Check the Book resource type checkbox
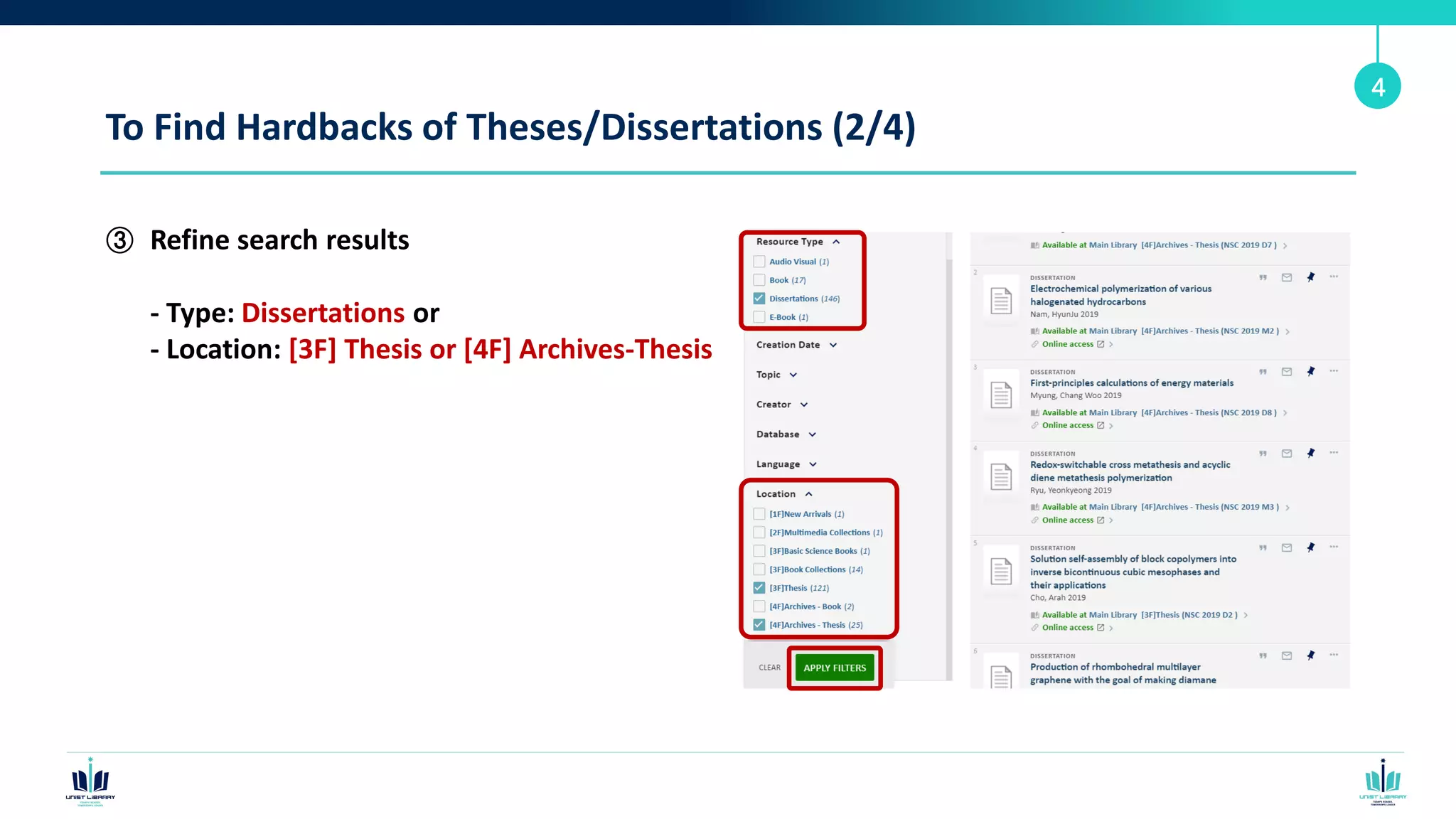Screen dimensions: 1456x819 [x=759, y=280]
